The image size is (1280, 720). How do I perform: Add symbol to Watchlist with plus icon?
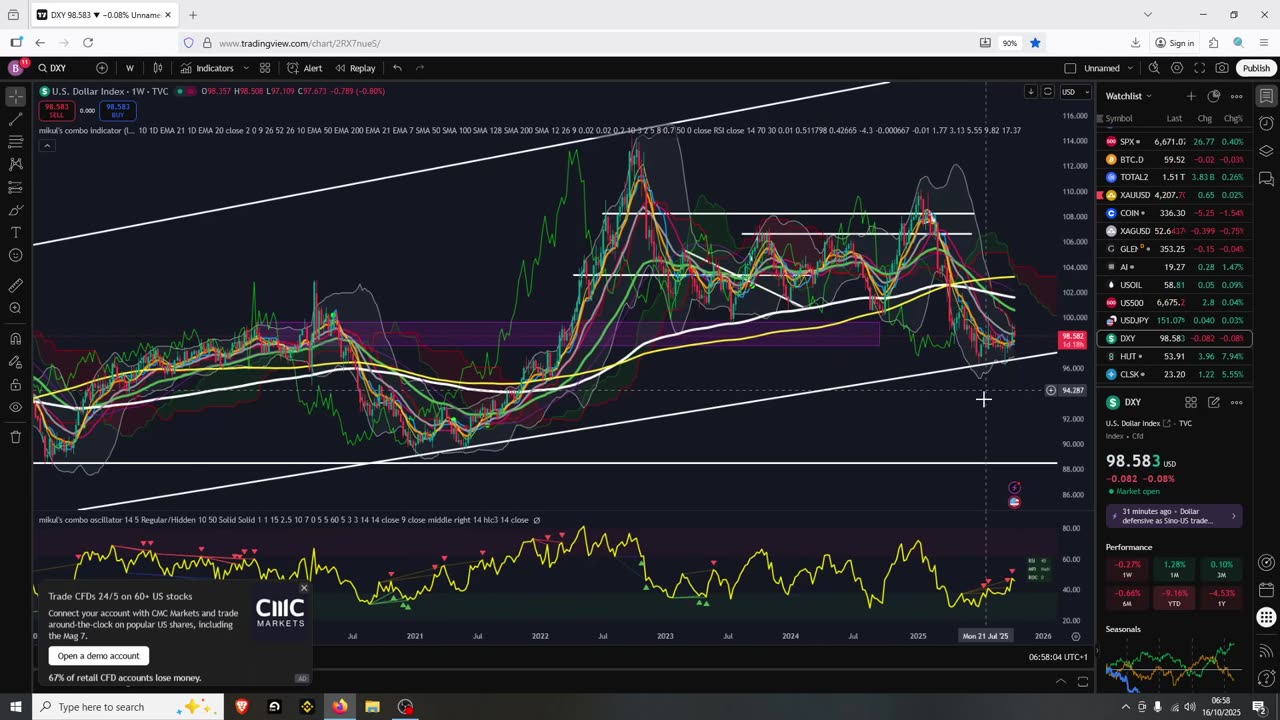pos(1191,96)
